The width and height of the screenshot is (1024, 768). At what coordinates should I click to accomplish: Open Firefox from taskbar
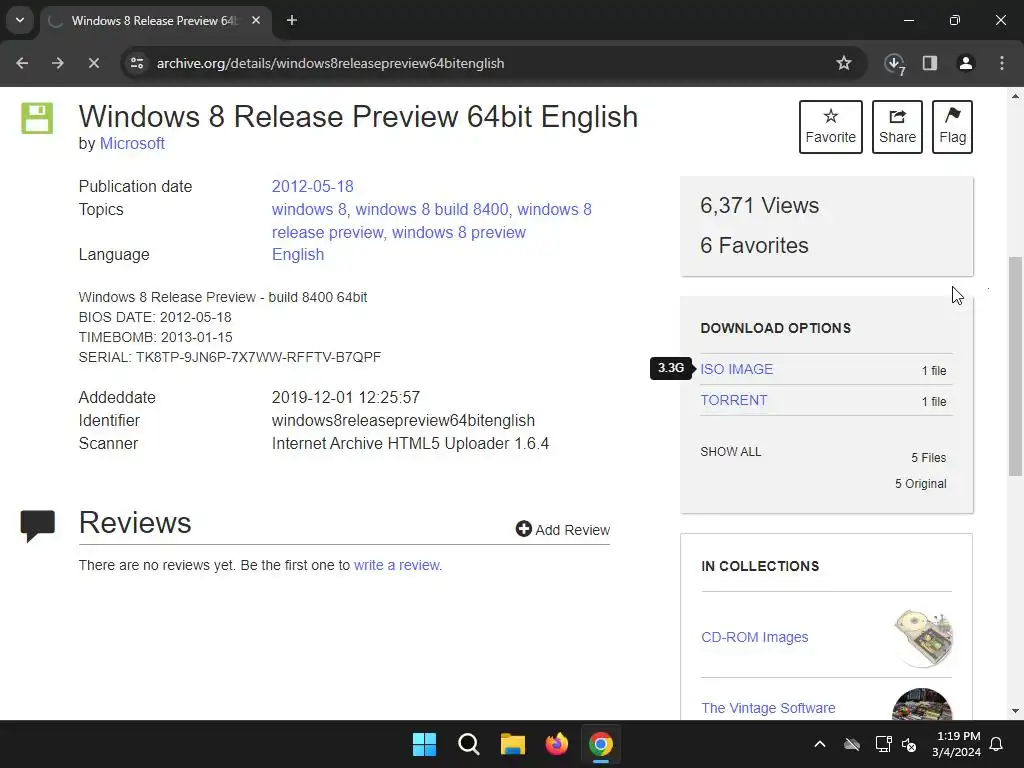(556, 744)
